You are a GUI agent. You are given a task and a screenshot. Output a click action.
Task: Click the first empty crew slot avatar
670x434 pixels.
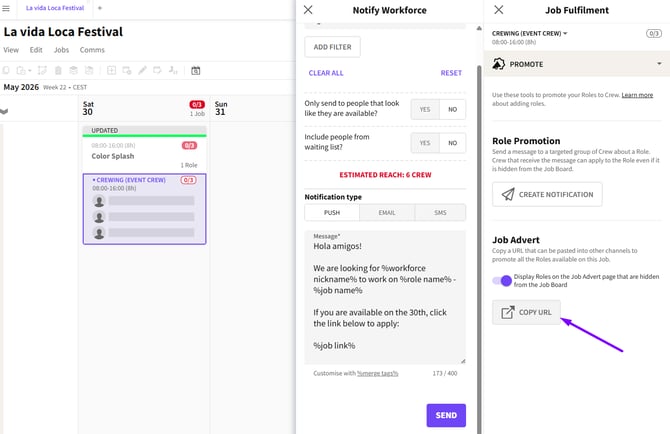pyautogui.click(x=99, y=201)
